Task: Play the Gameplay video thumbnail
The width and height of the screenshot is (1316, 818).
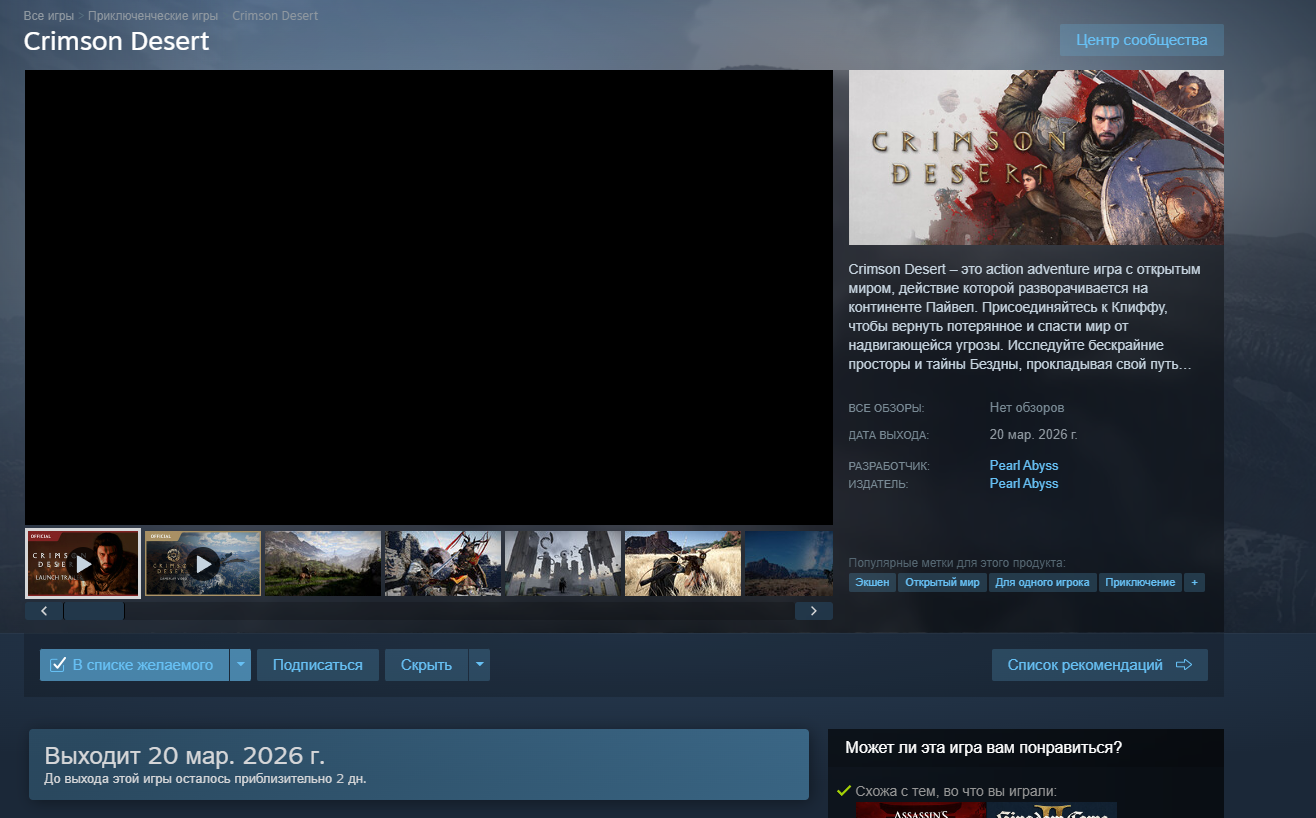Action: 203,564
